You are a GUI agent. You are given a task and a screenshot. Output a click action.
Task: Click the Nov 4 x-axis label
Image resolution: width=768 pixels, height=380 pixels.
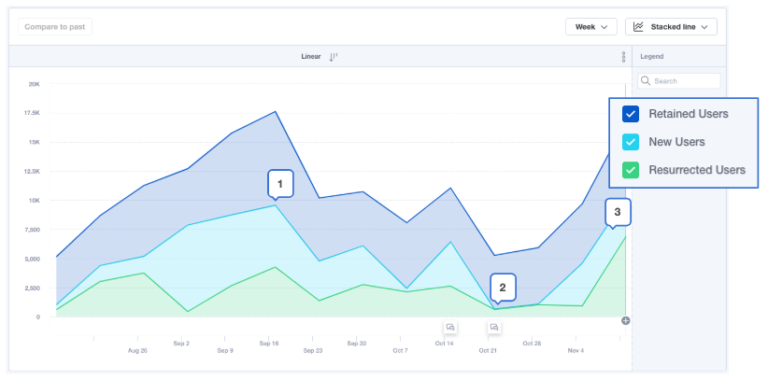(x=576, y=351)
